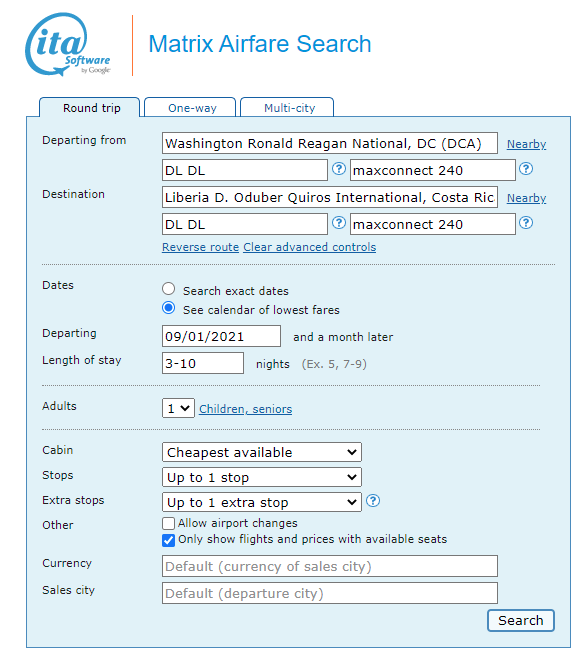587x659 pixels.
Task: Switch to the Multi-city tab
Action: 287,108
